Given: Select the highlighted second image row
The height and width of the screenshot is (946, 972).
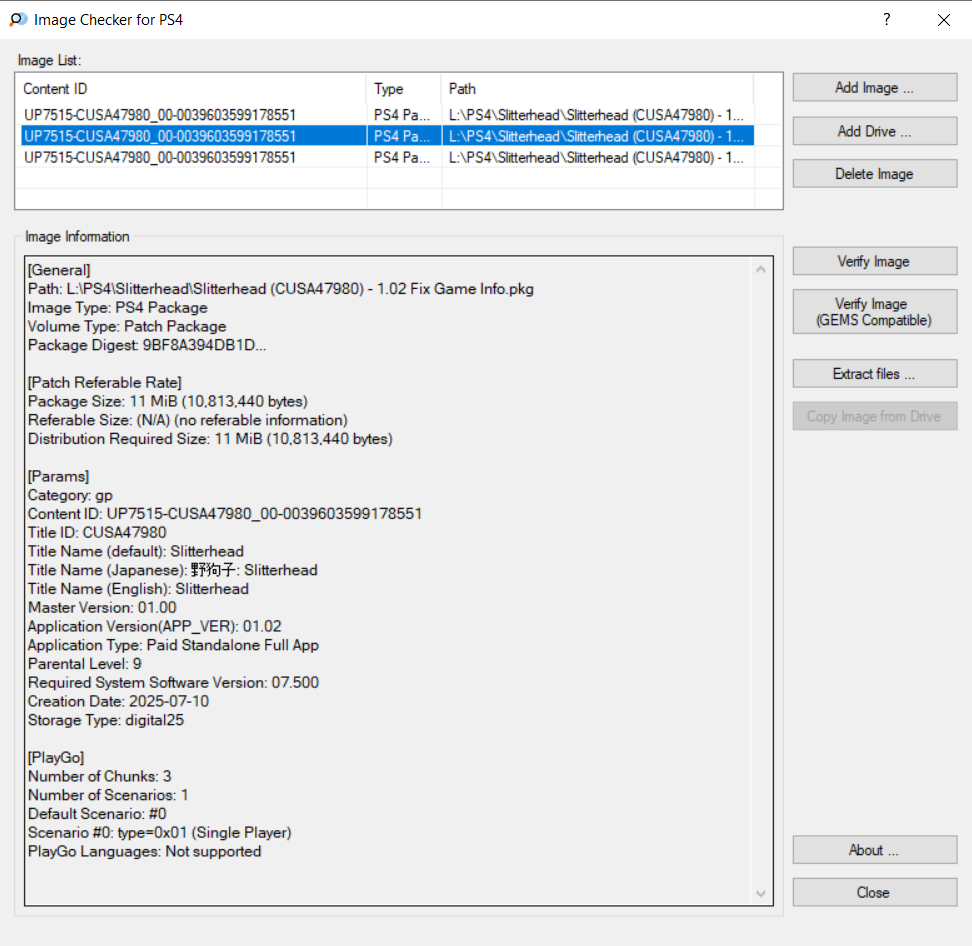Looking at the screenshot, I should coord(387,136).
